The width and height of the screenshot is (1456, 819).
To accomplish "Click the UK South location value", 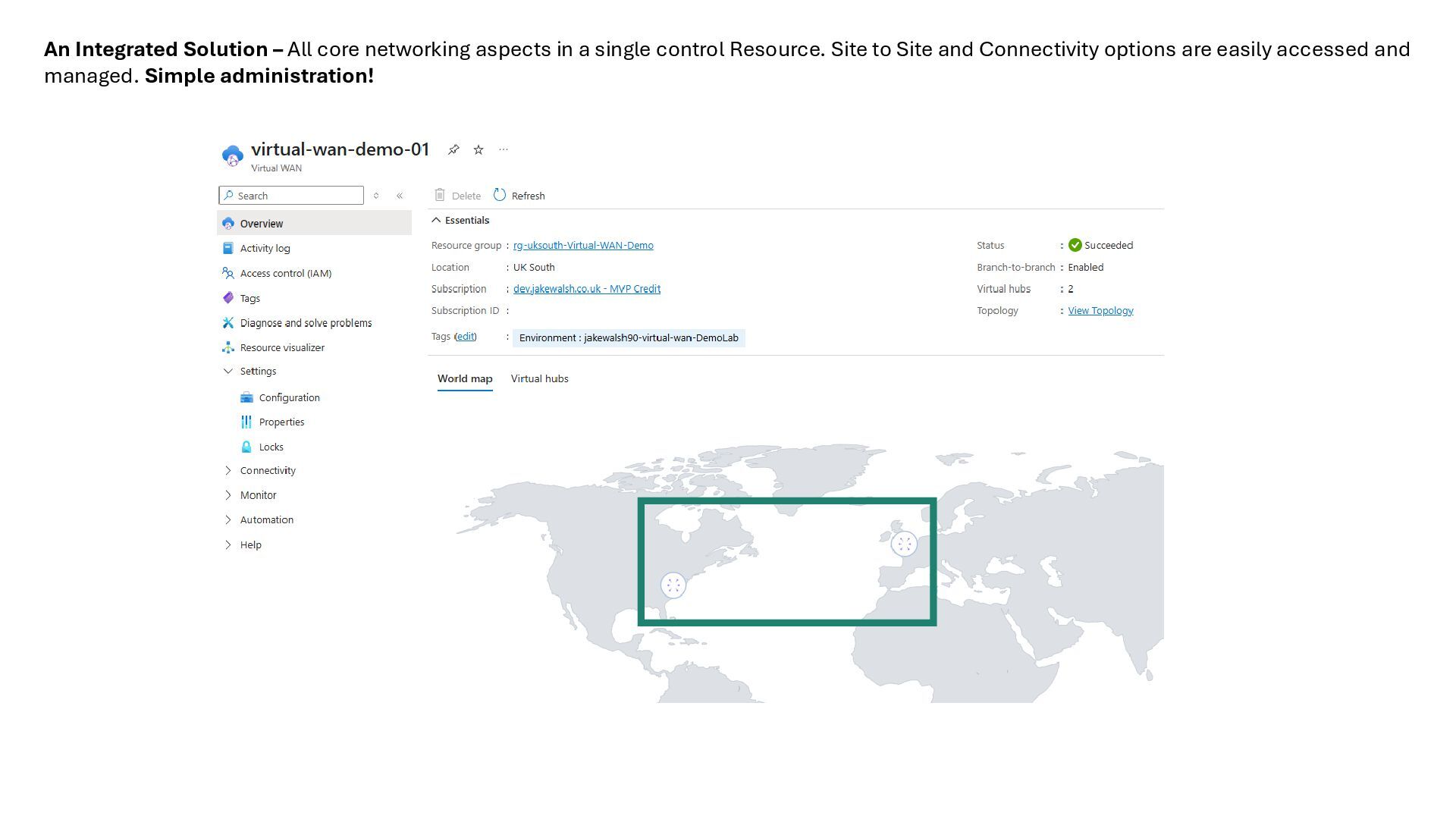I will coord(534,267).
